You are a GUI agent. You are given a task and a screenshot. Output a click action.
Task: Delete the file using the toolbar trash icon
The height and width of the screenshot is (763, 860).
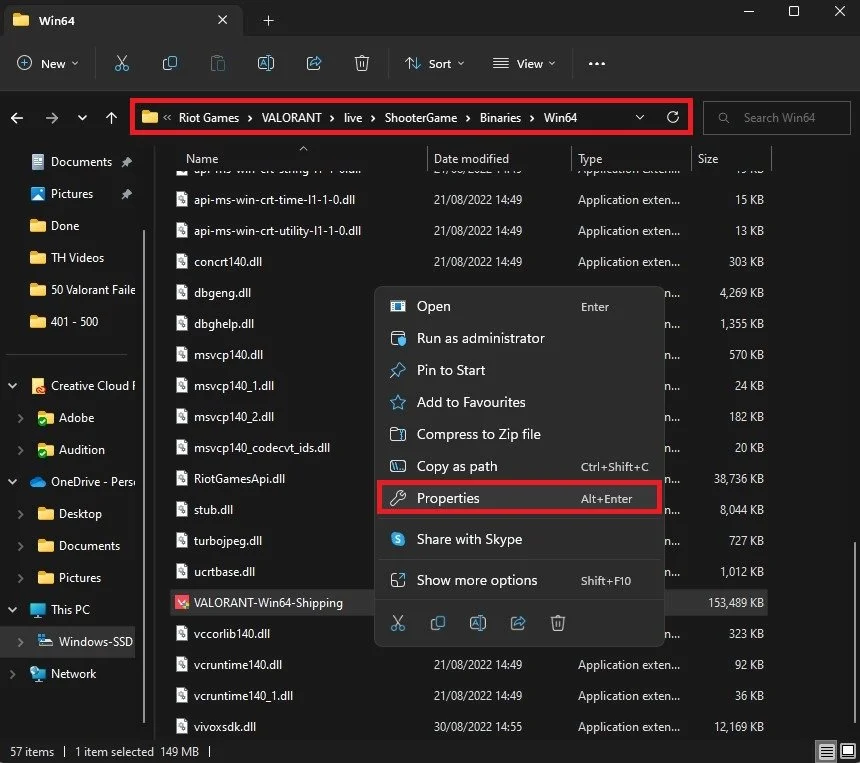pos(361,63)
